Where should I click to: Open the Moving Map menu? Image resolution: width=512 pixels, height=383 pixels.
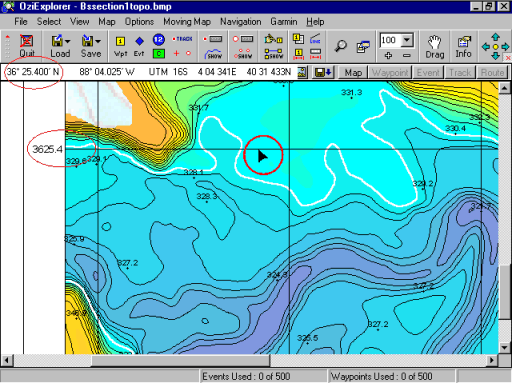(x=187, y=22)
